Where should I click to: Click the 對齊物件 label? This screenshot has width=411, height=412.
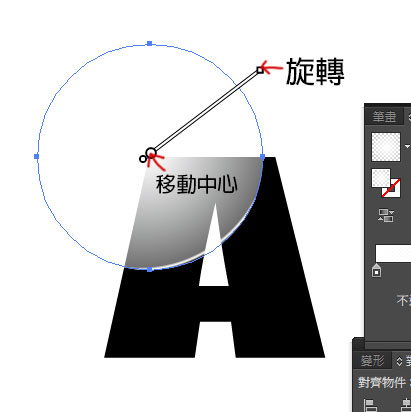(382, 383)
